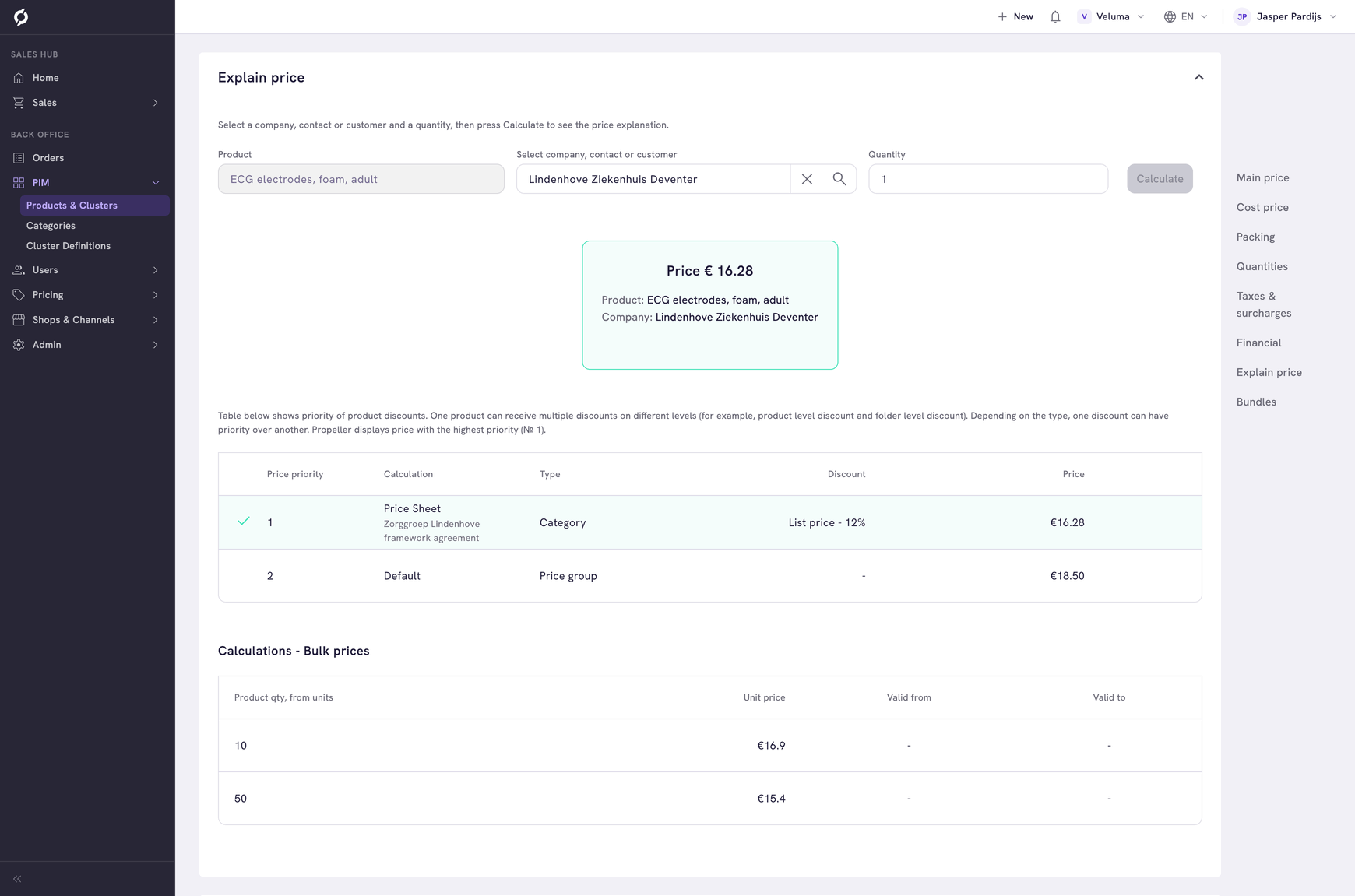Open the notifications bell
The height and width of the screenshot is (896, 1355).
click(x=1055, y=16)
